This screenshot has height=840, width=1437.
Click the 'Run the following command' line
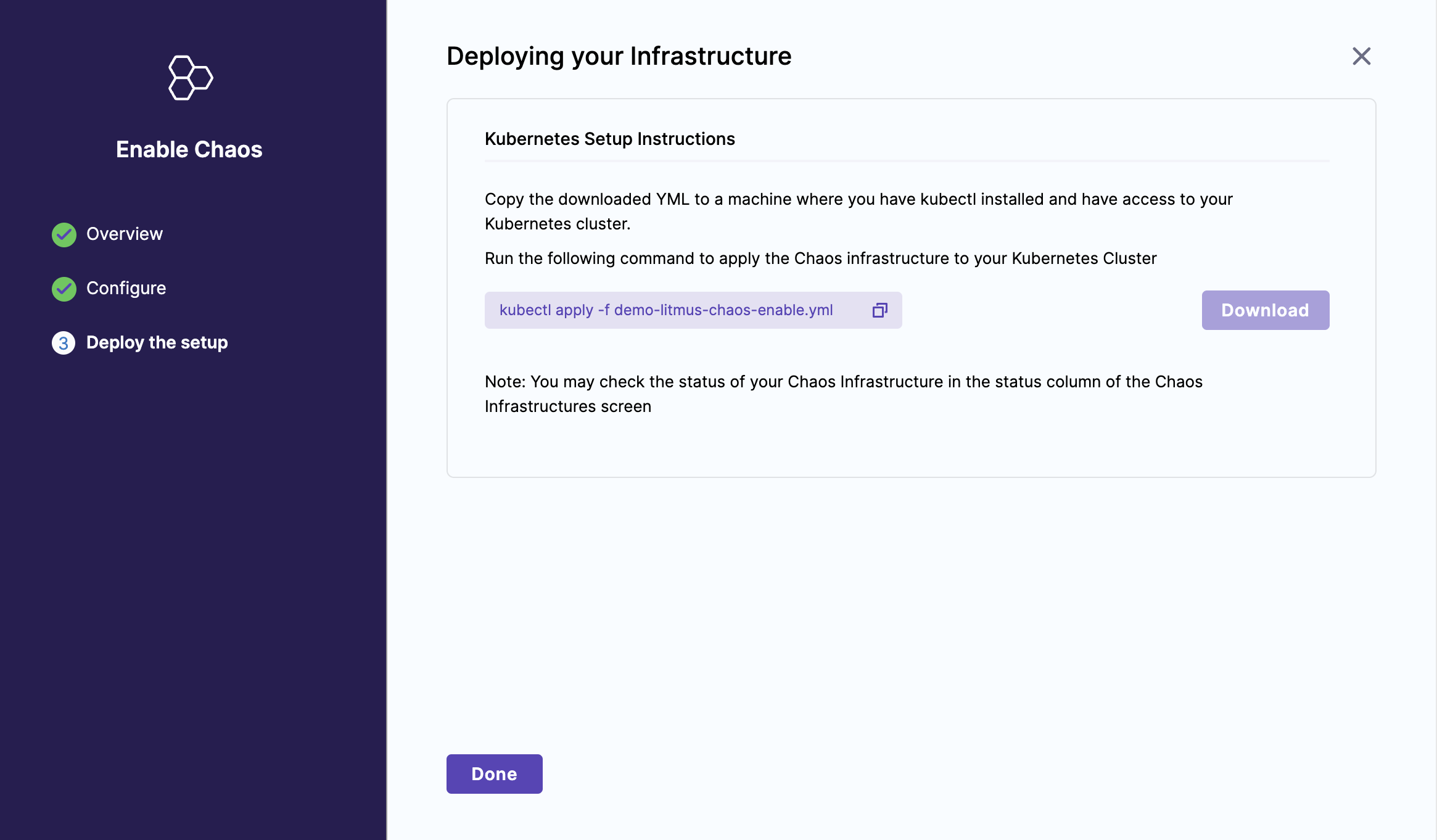[820, 258]
